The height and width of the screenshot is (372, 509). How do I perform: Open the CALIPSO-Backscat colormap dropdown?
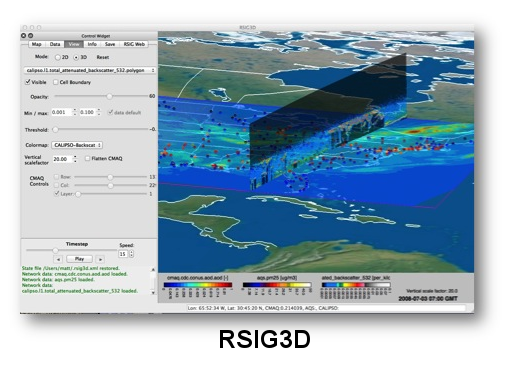pos(77,145)
